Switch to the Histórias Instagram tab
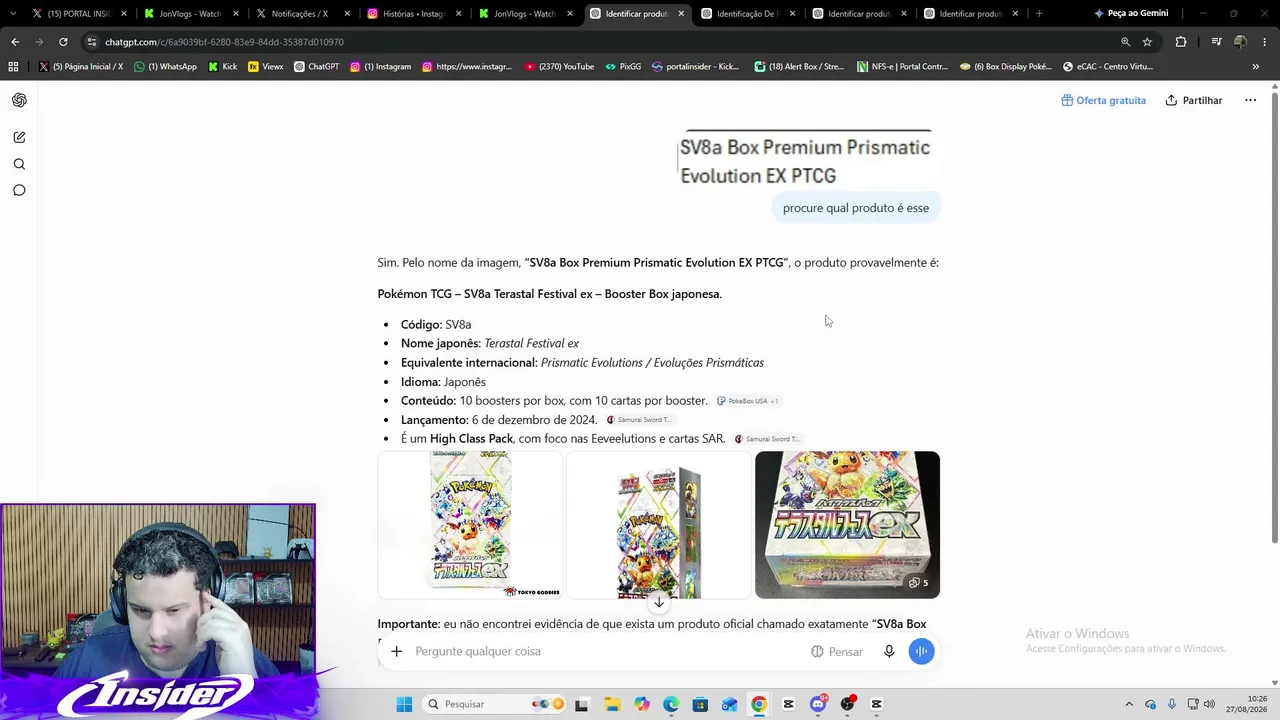 (x=415, y=14)
